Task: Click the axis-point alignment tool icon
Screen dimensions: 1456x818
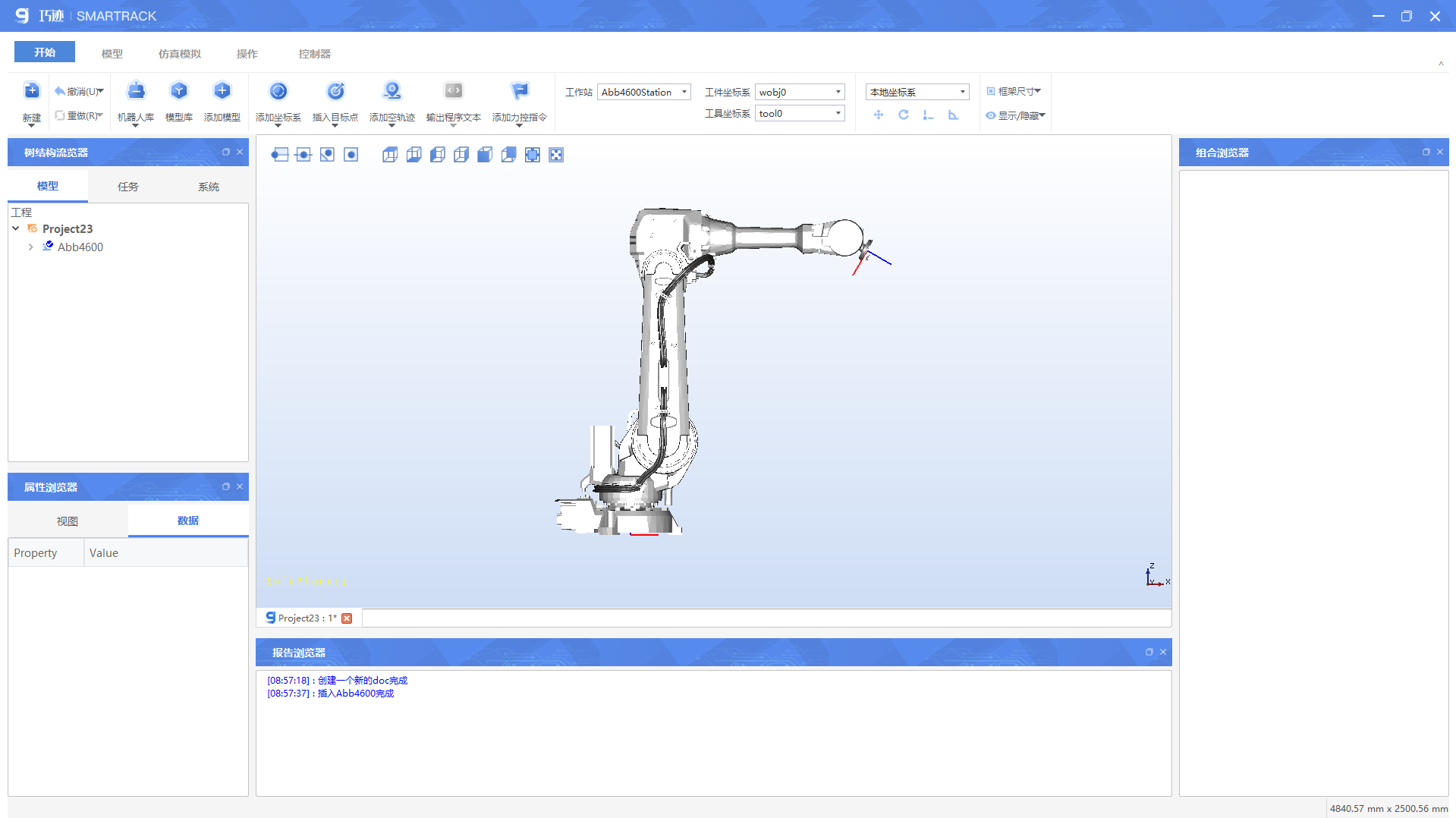Action: tap(928, 115)
